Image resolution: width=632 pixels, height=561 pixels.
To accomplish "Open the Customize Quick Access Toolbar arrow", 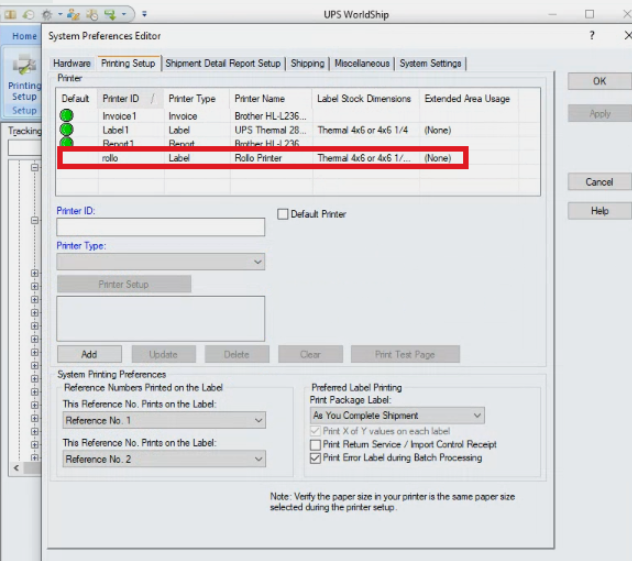I will tap(144, 15).
